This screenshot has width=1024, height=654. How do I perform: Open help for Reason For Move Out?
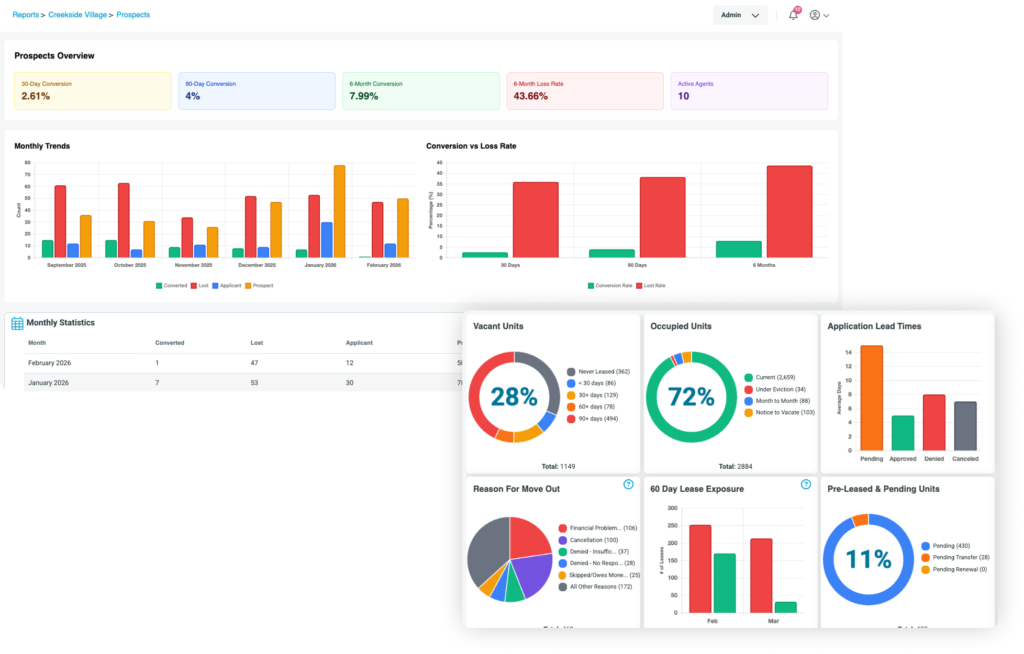(628, 484)
